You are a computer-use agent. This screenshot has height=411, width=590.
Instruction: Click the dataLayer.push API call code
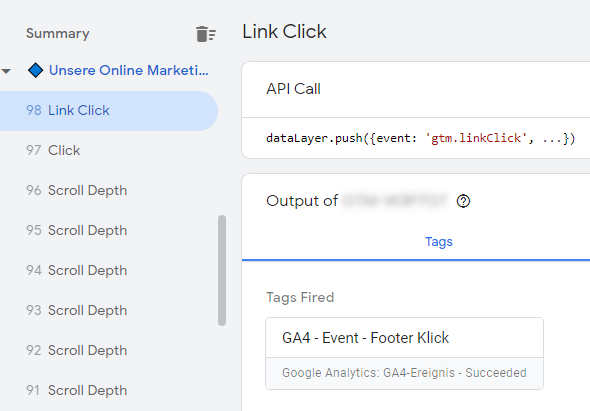point(420,139)
